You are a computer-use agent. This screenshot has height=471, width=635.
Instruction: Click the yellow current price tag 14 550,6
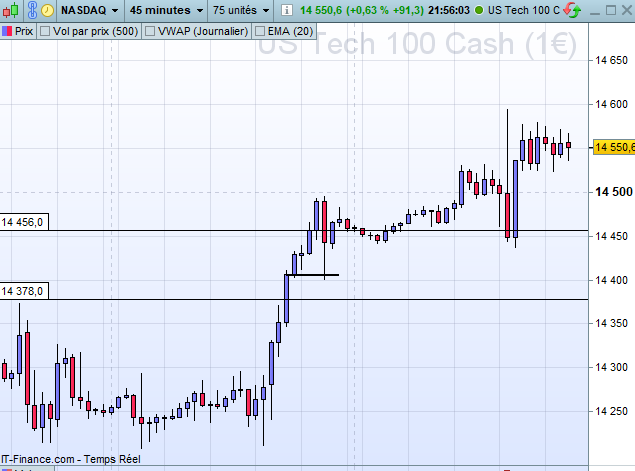[614, 147]
